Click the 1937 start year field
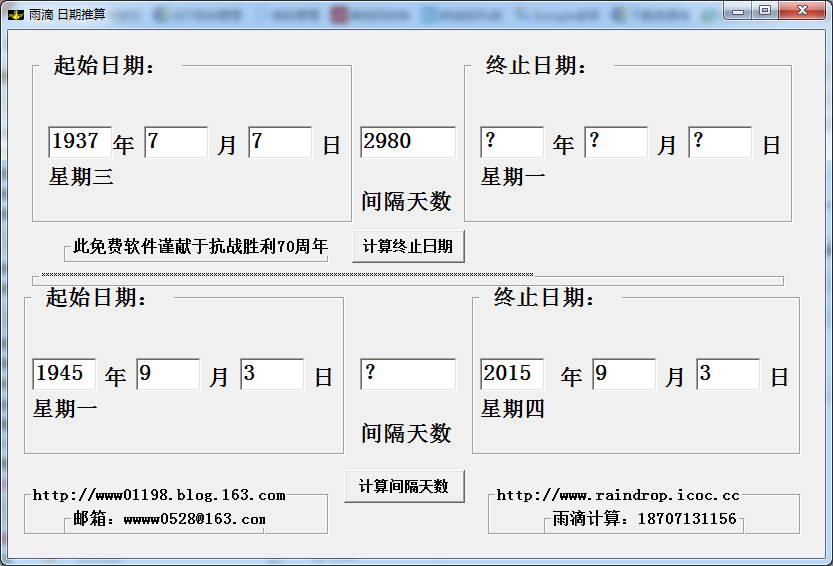The image size is (833, 566). [80, 142]
